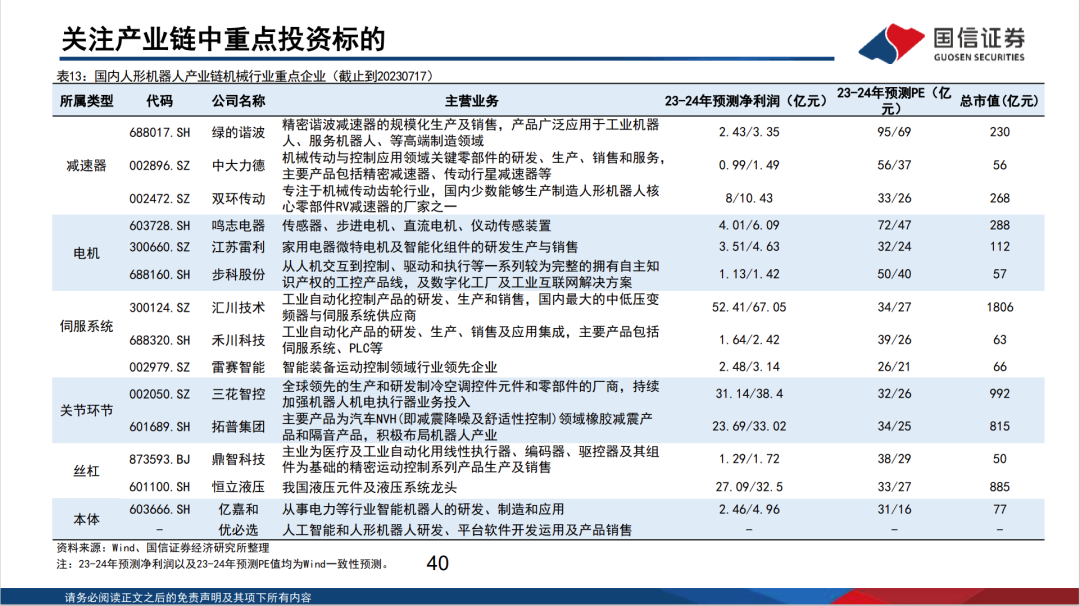1080x606 pixels.
Task: Select profit value 52.41/67.05
Action: (749, 307)
